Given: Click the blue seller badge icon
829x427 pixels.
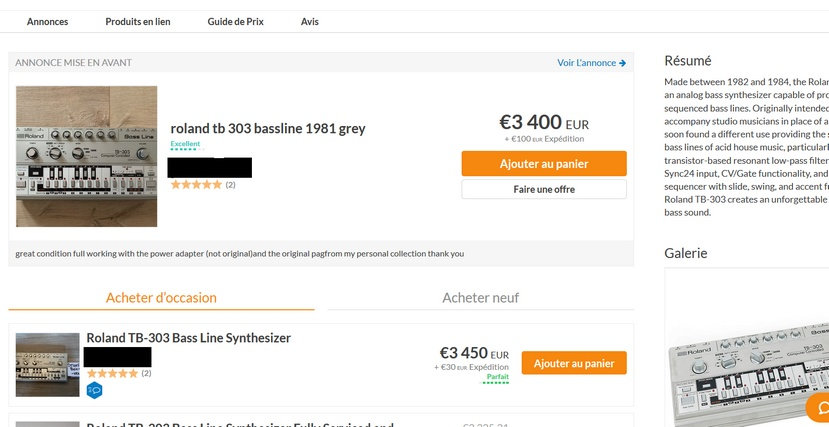Looking at the screenshot, I should (x=94, y=390).
